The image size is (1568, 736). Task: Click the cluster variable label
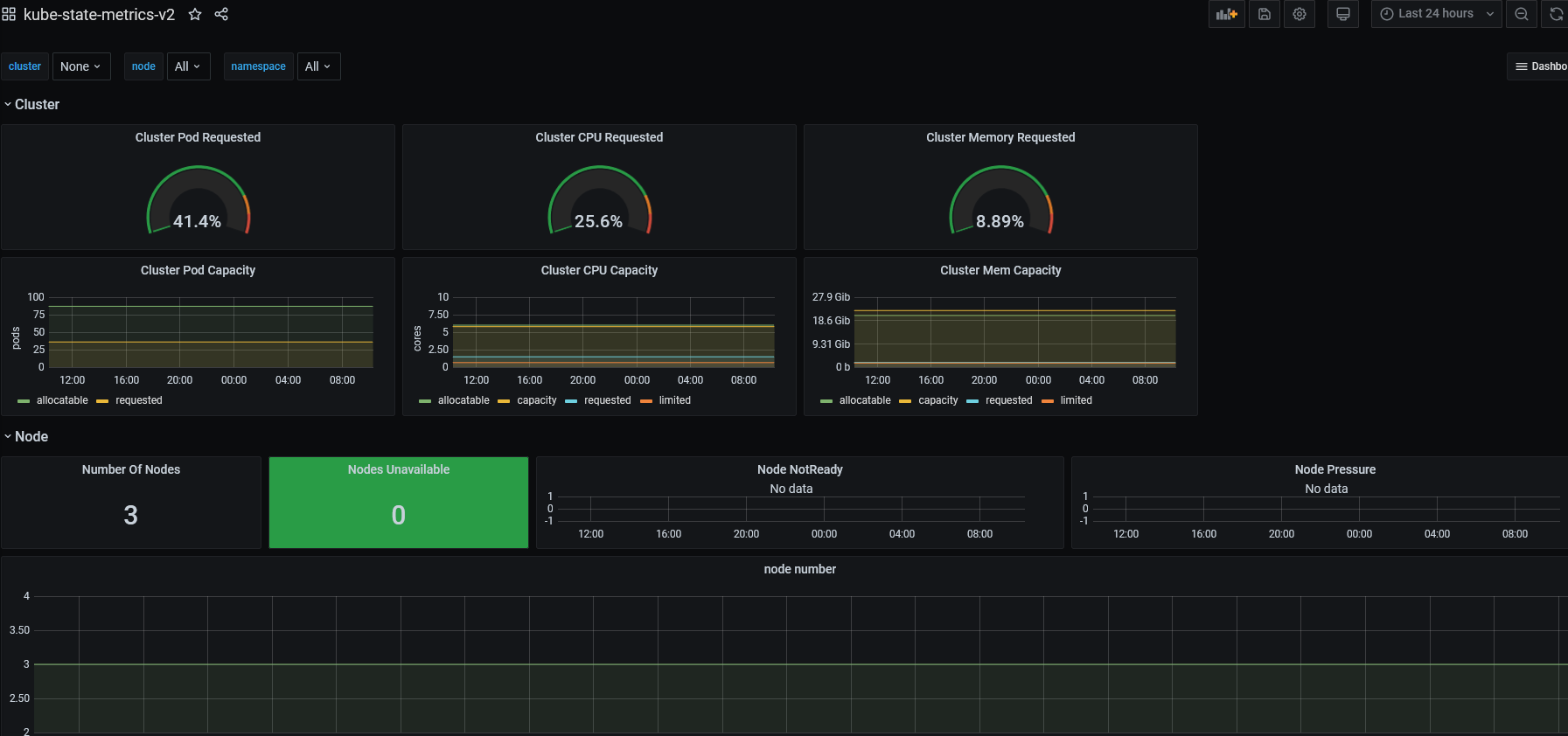coord(24,66)
